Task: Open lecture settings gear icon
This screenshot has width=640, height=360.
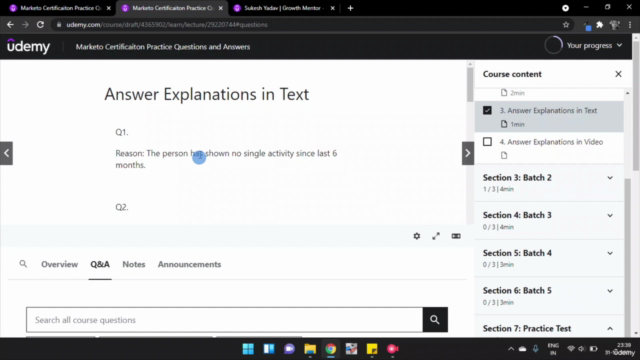Action: (x=416, y=236)
